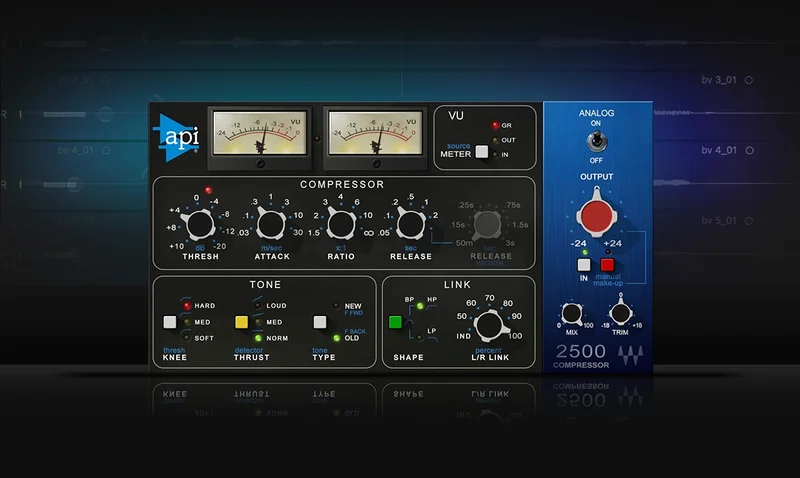
Task: Click the bv 4_01 track label on left
Action: 76,150
